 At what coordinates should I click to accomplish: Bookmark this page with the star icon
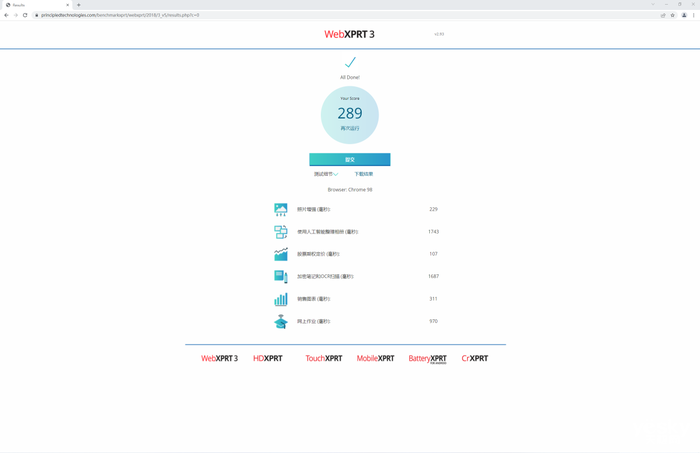tap(672, 15)
